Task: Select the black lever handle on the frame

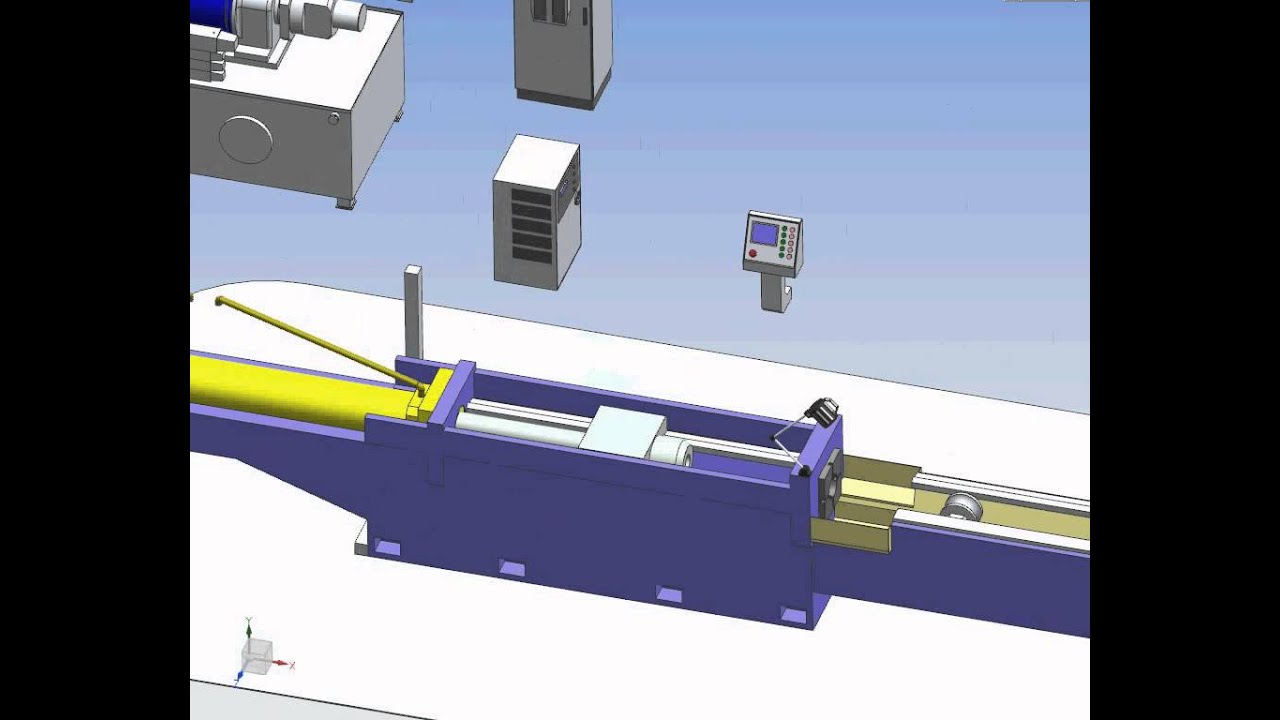Action: tap(823, 410)
